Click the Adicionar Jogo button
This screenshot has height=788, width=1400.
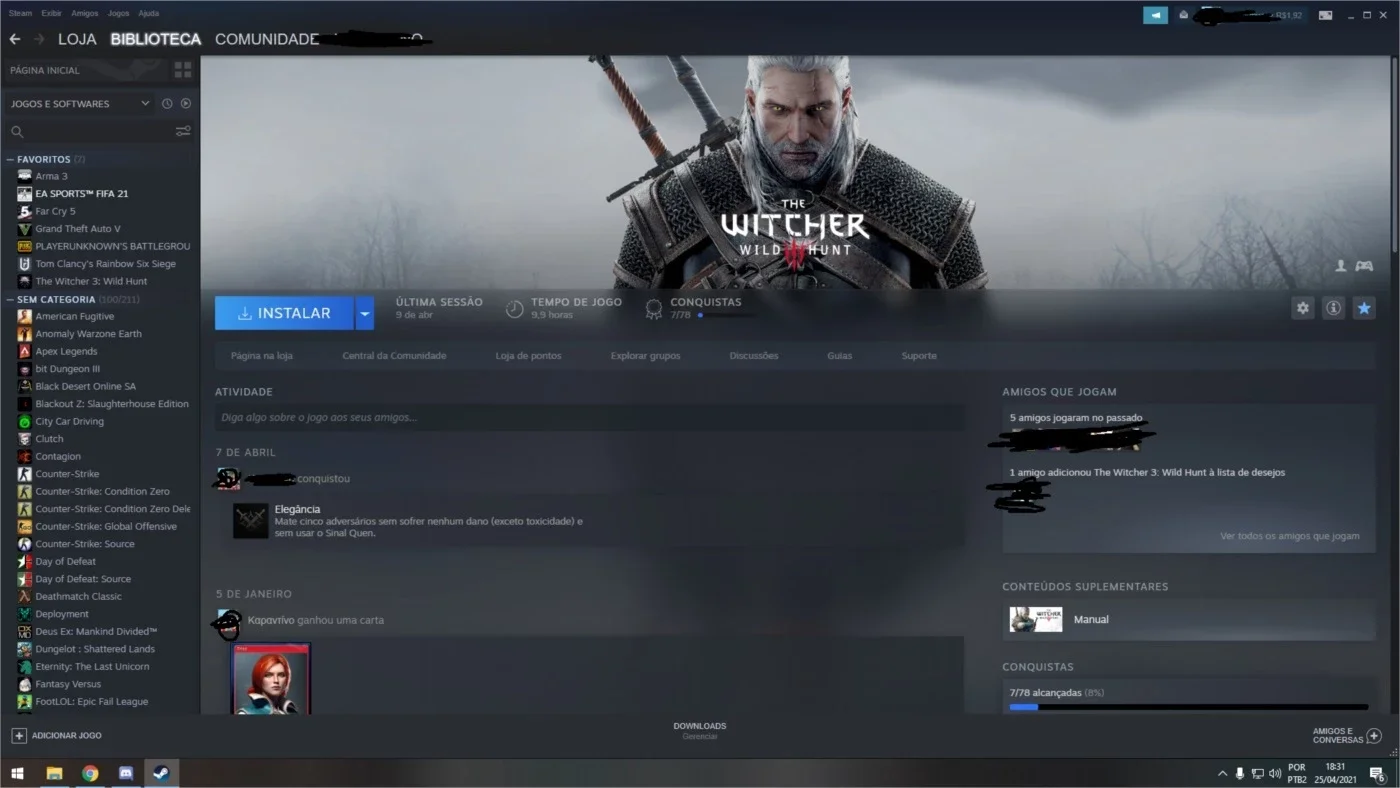coord(57,735)
